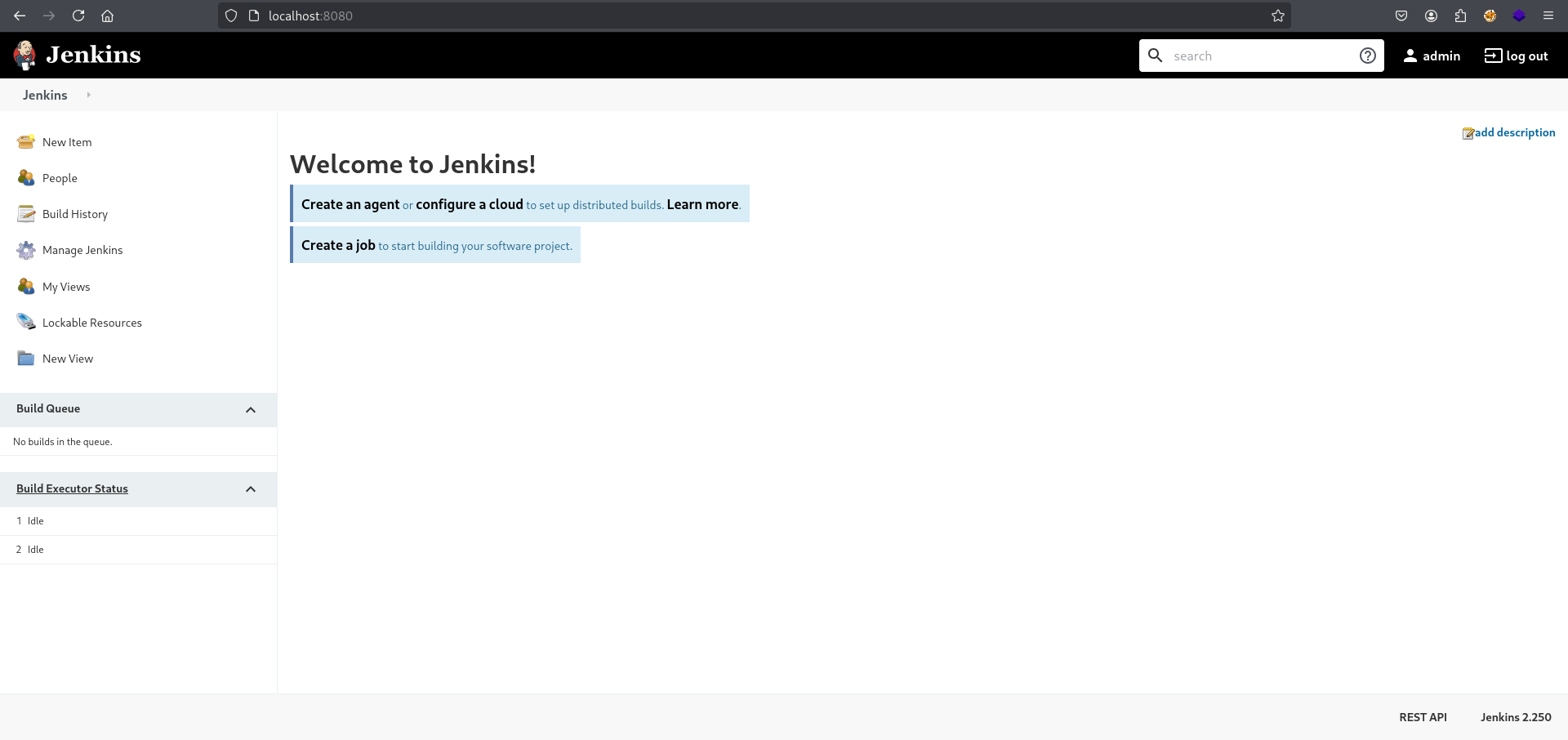Collapse the Build Executor Status panel
The image size is (1568, 740).
click(251, 489)
